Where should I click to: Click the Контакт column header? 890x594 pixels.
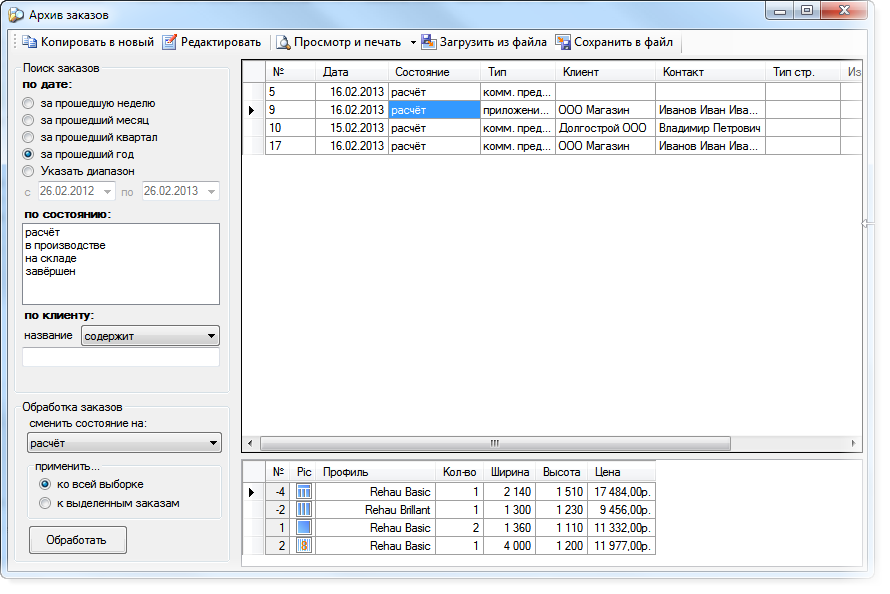(710, 72)
